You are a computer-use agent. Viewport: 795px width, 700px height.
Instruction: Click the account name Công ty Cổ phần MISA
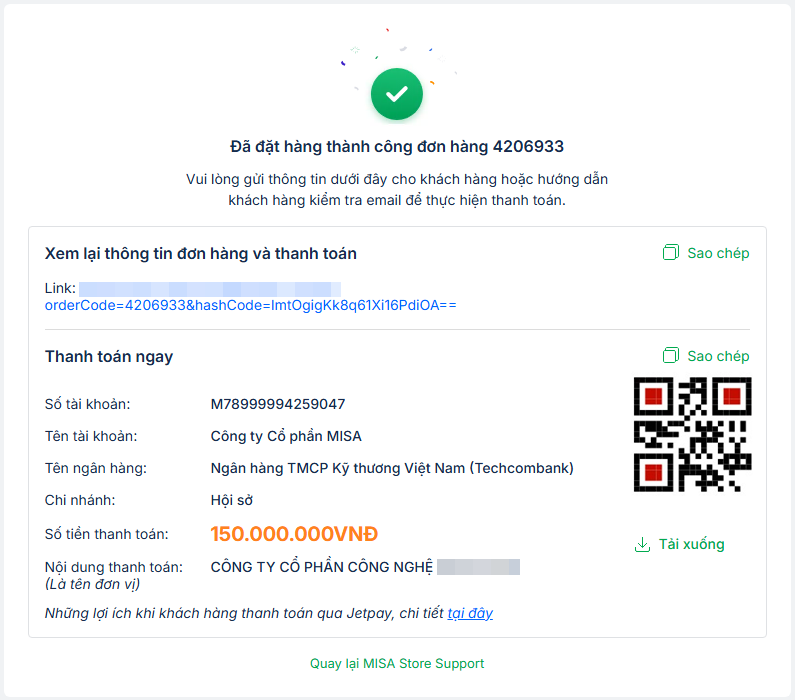point(286,436)
